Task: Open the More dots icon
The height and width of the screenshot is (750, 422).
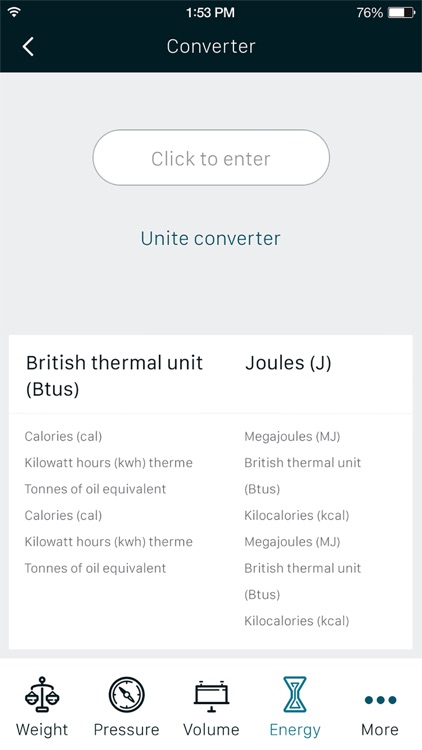Action: point(380,700)
